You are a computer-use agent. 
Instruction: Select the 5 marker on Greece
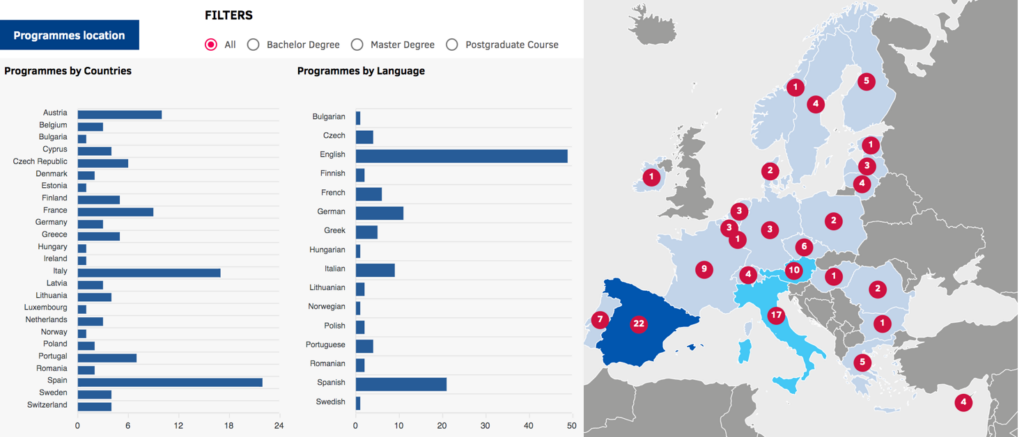click(x=862, y=363)
